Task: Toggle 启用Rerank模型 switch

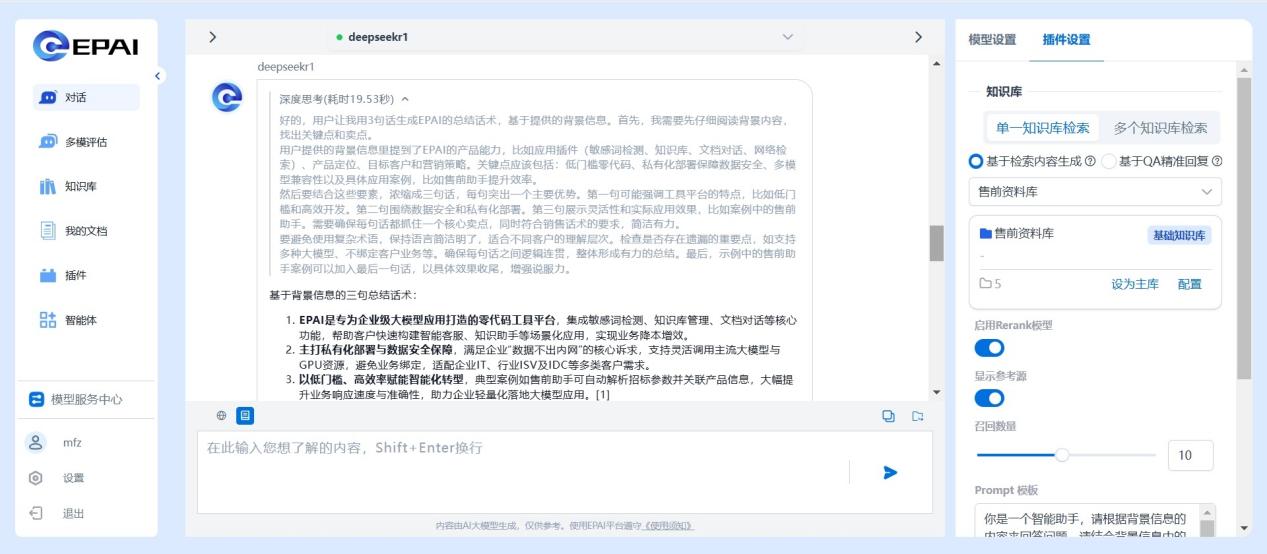Action: (989, 347)
